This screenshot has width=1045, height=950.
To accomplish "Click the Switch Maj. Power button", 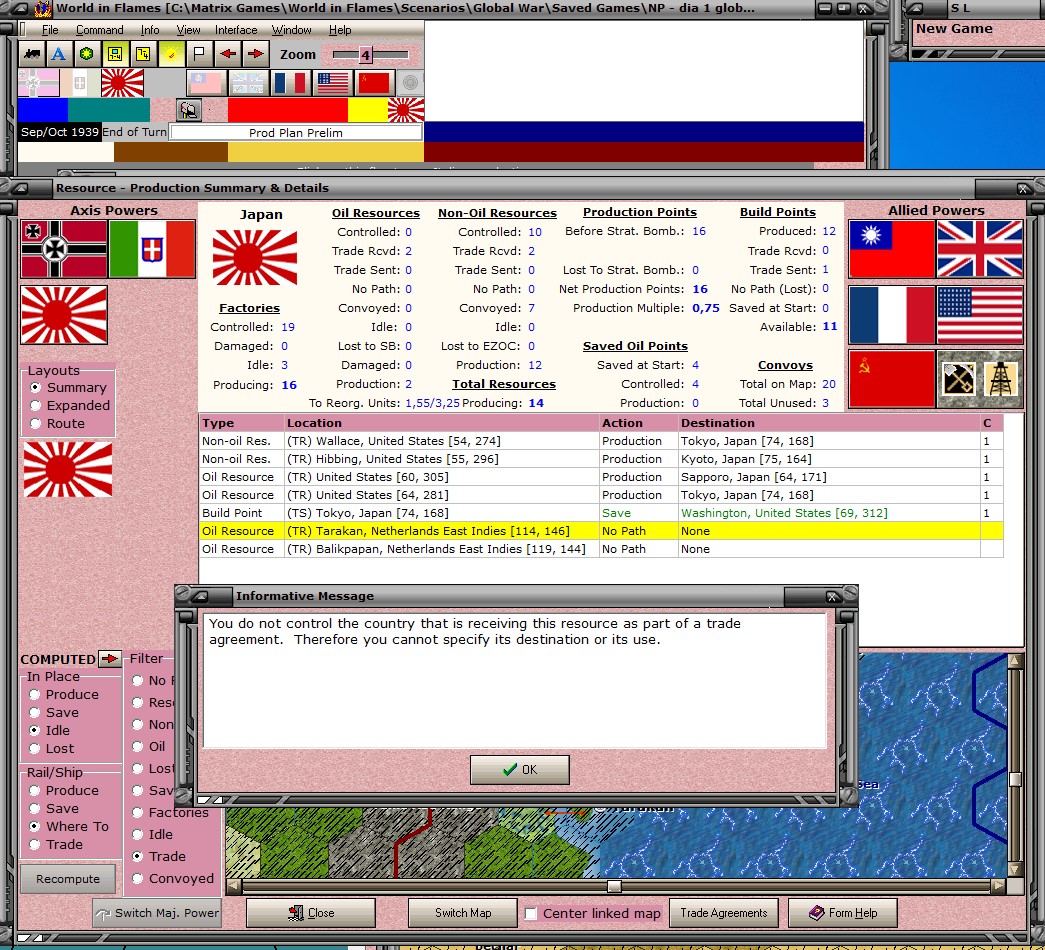I will (x=157, y=913).
